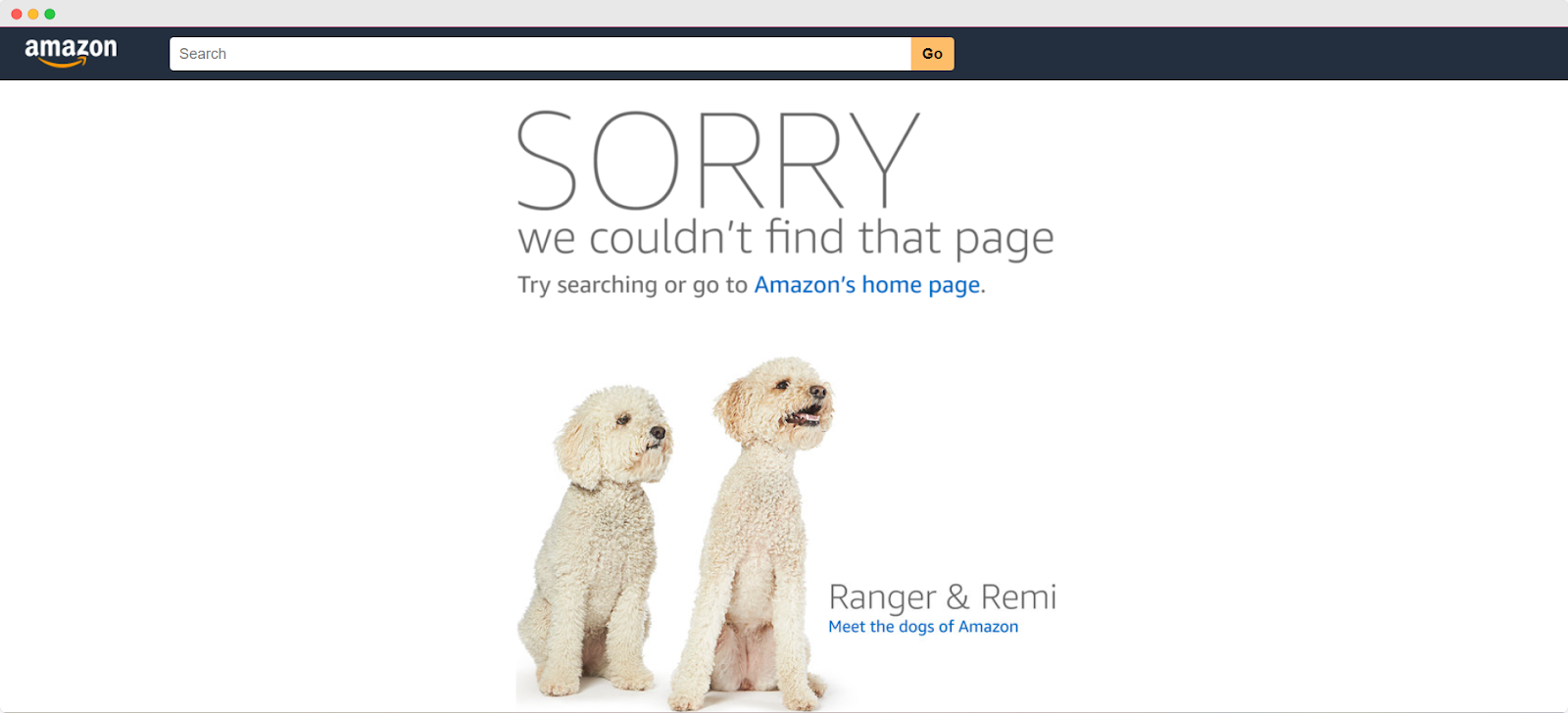Click the 'we couldn't find that page' text
Image resolution: width=1568 pixels, height=713 pixels.
click(x=786, y=238)
